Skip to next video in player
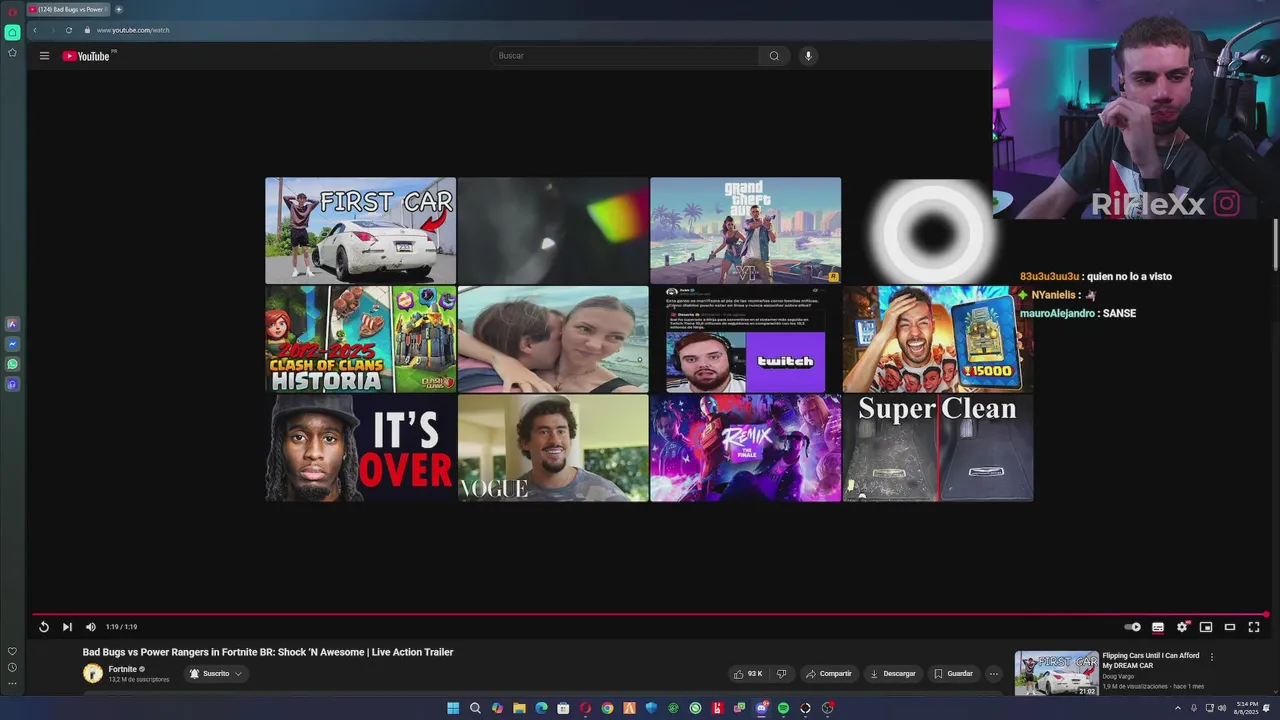1280x720 pixels. click(67, 627)
